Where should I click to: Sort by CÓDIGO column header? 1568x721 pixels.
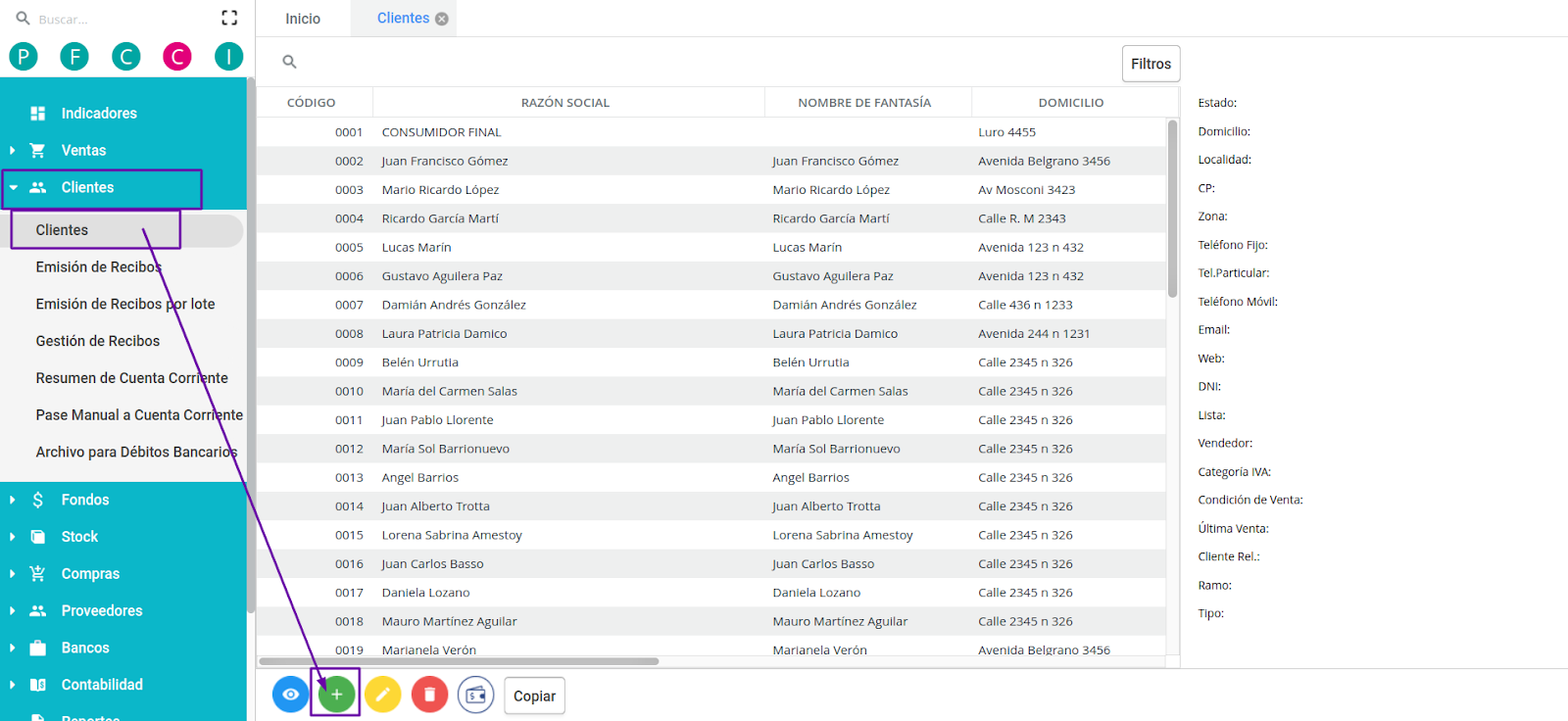pos(312,103)
